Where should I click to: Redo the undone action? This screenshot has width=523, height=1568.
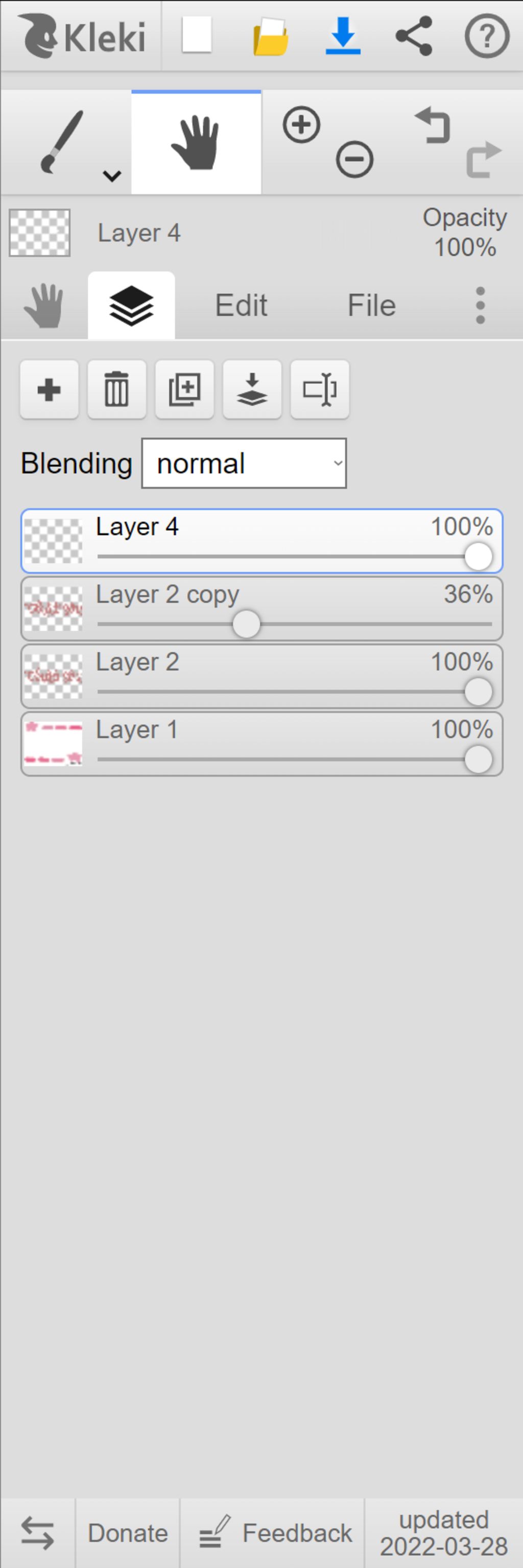(484, 159)
